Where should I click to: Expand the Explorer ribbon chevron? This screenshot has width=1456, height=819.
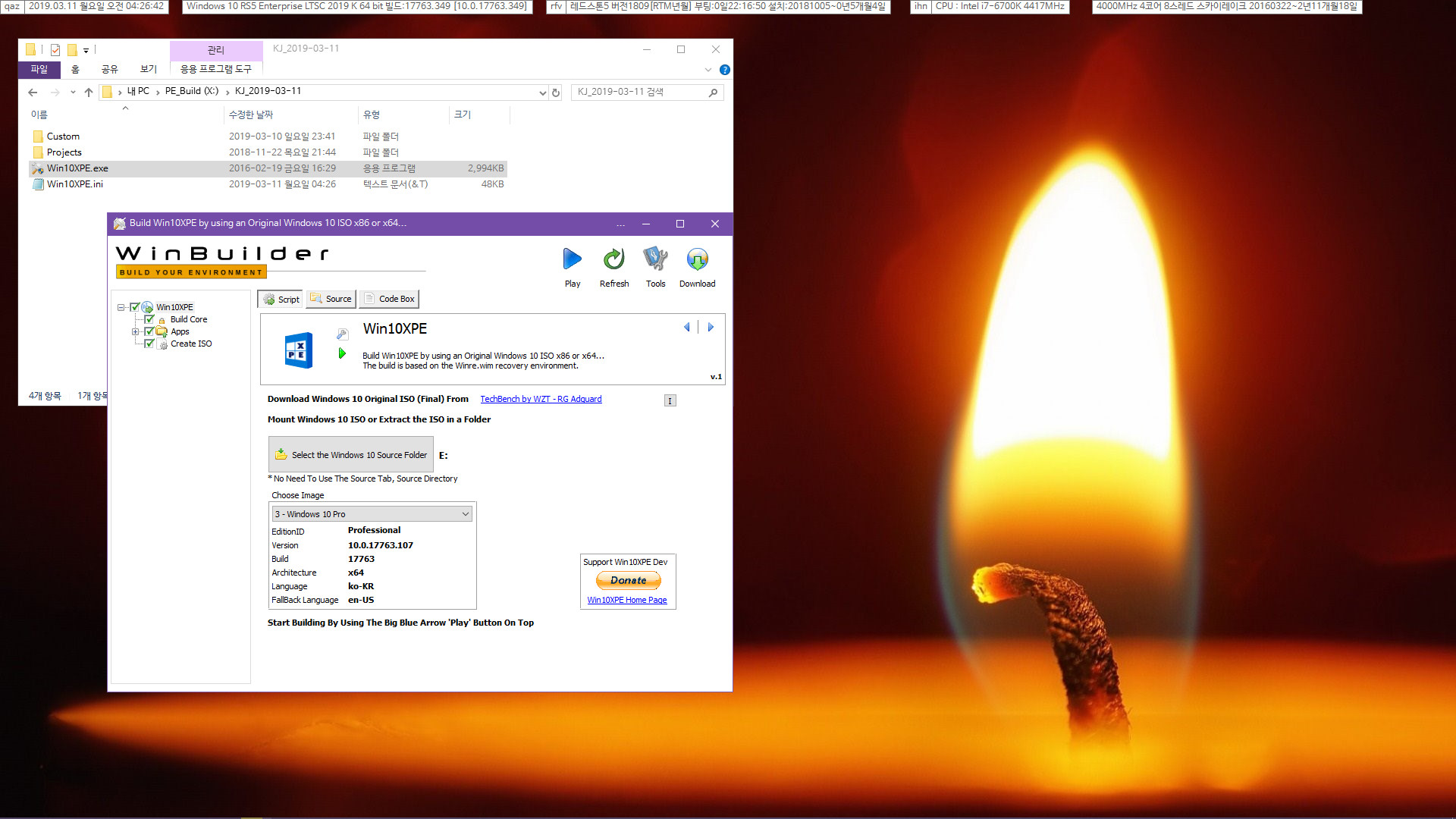708,70
